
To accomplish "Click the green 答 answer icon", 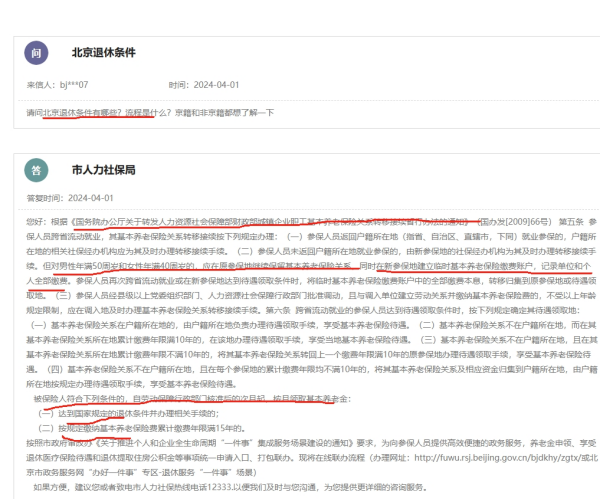I will [36, 170].
